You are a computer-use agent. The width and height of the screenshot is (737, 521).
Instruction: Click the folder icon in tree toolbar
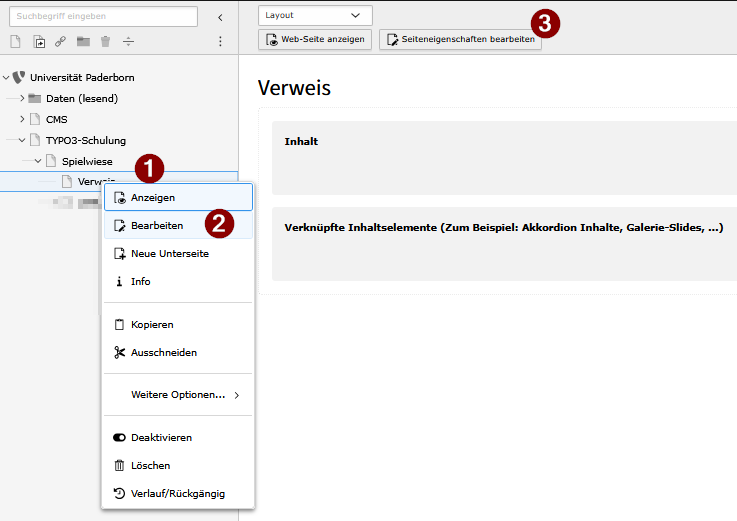pyautogui.click(x=83, y=41)
